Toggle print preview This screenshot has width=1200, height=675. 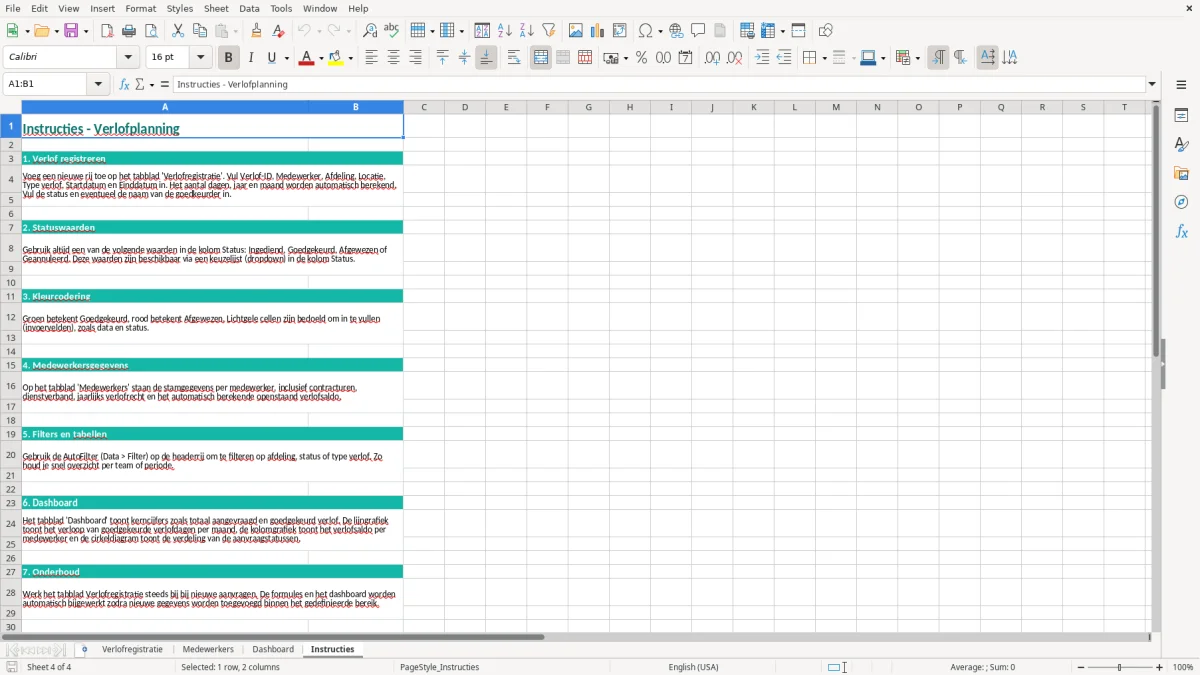151,31
